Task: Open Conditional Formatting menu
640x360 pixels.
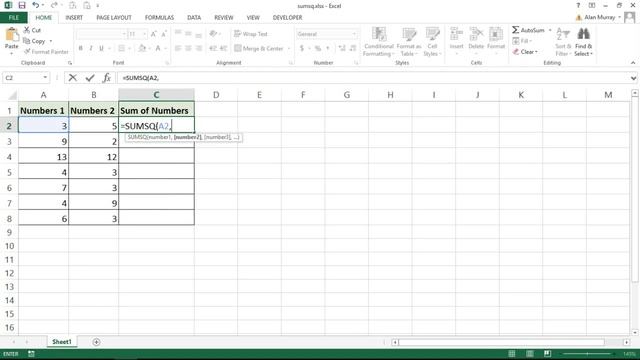Action: (379, 42)
